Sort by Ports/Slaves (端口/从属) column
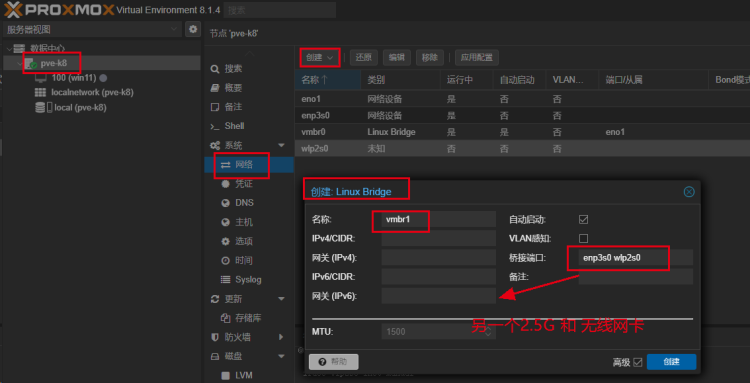Image resolution: width=750 pixels, height=383 pixels. pyautogui.click(x=653, y=80)
